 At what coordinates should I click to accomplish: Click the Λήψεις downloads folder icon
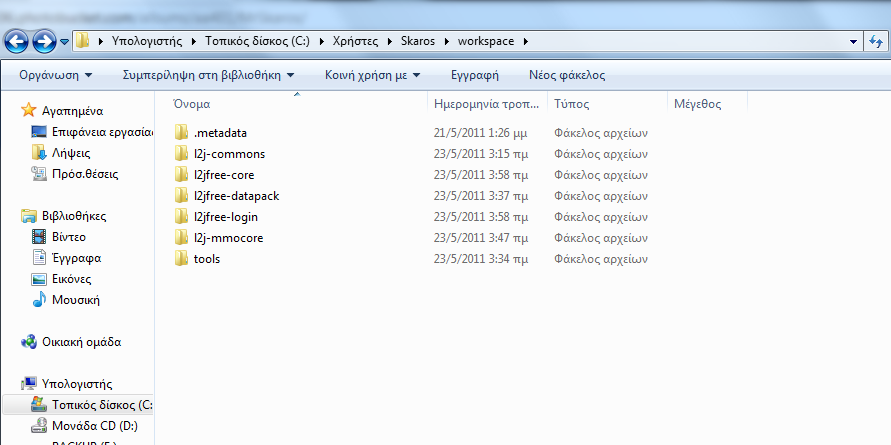pos(39,152)
